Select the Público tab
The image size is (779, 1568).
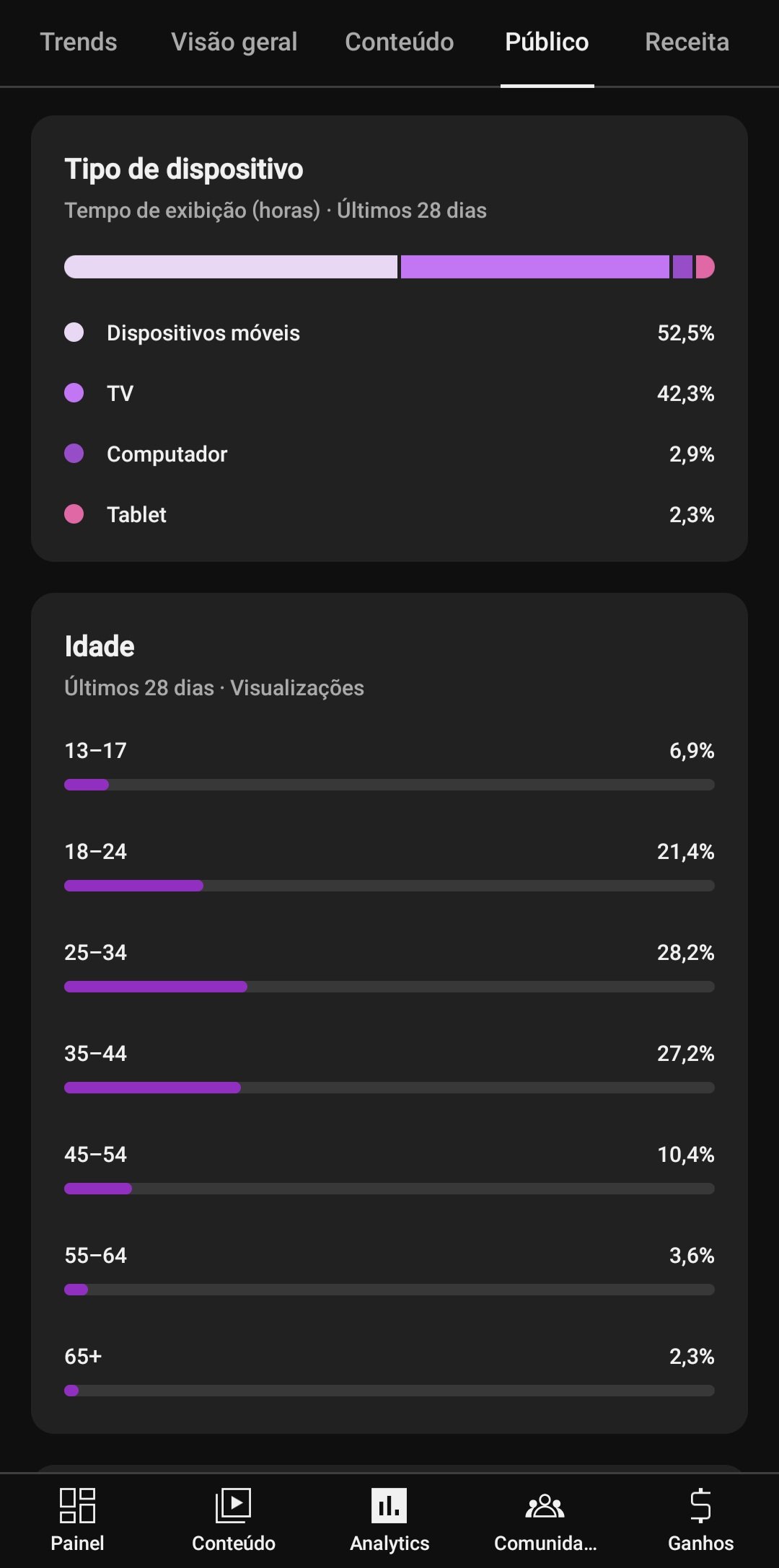click(547, 42)
